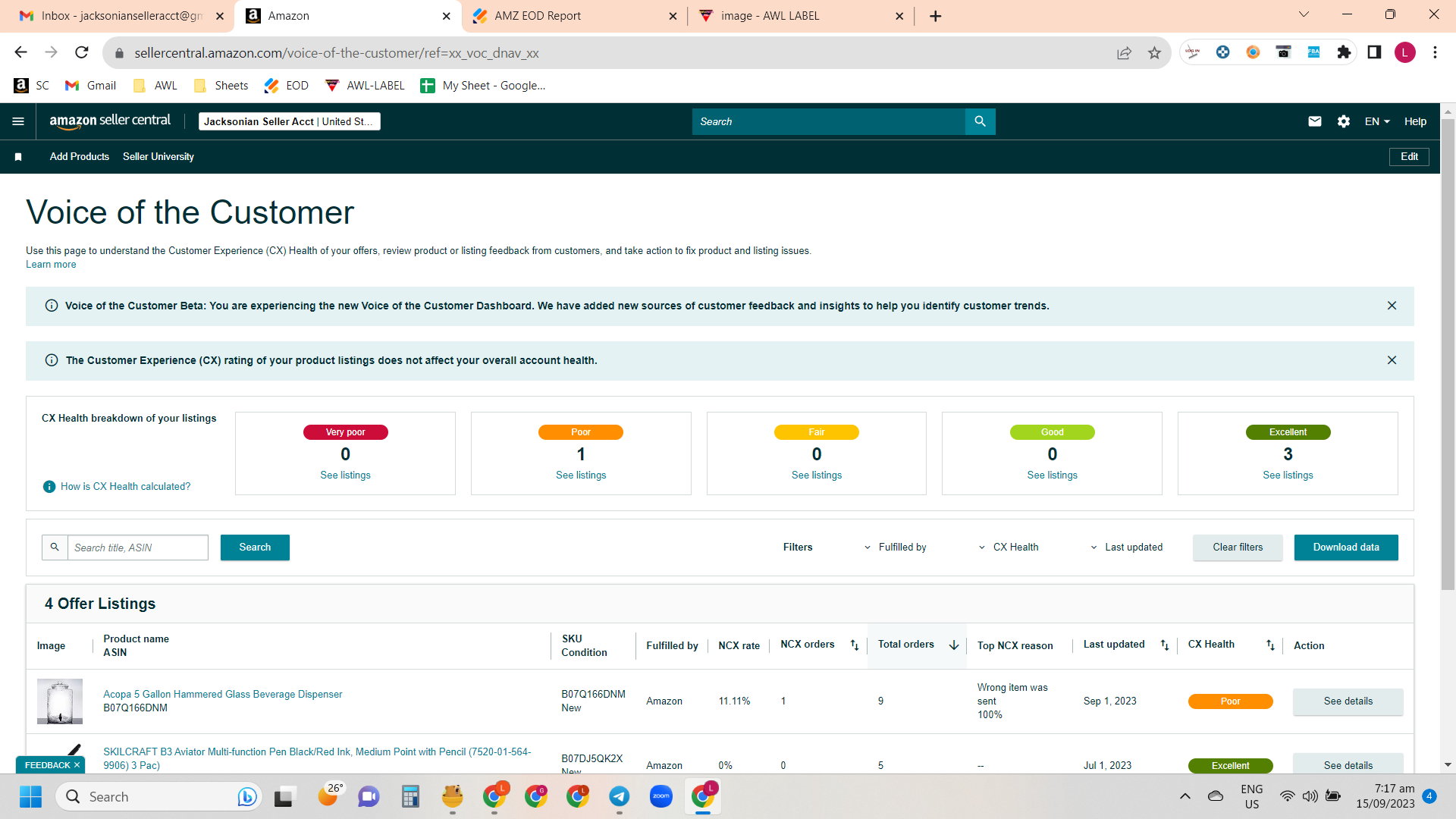See listings under the Poor CX Health card
The width and height of the screenshot is (1456, 819).
pos(581,475)
